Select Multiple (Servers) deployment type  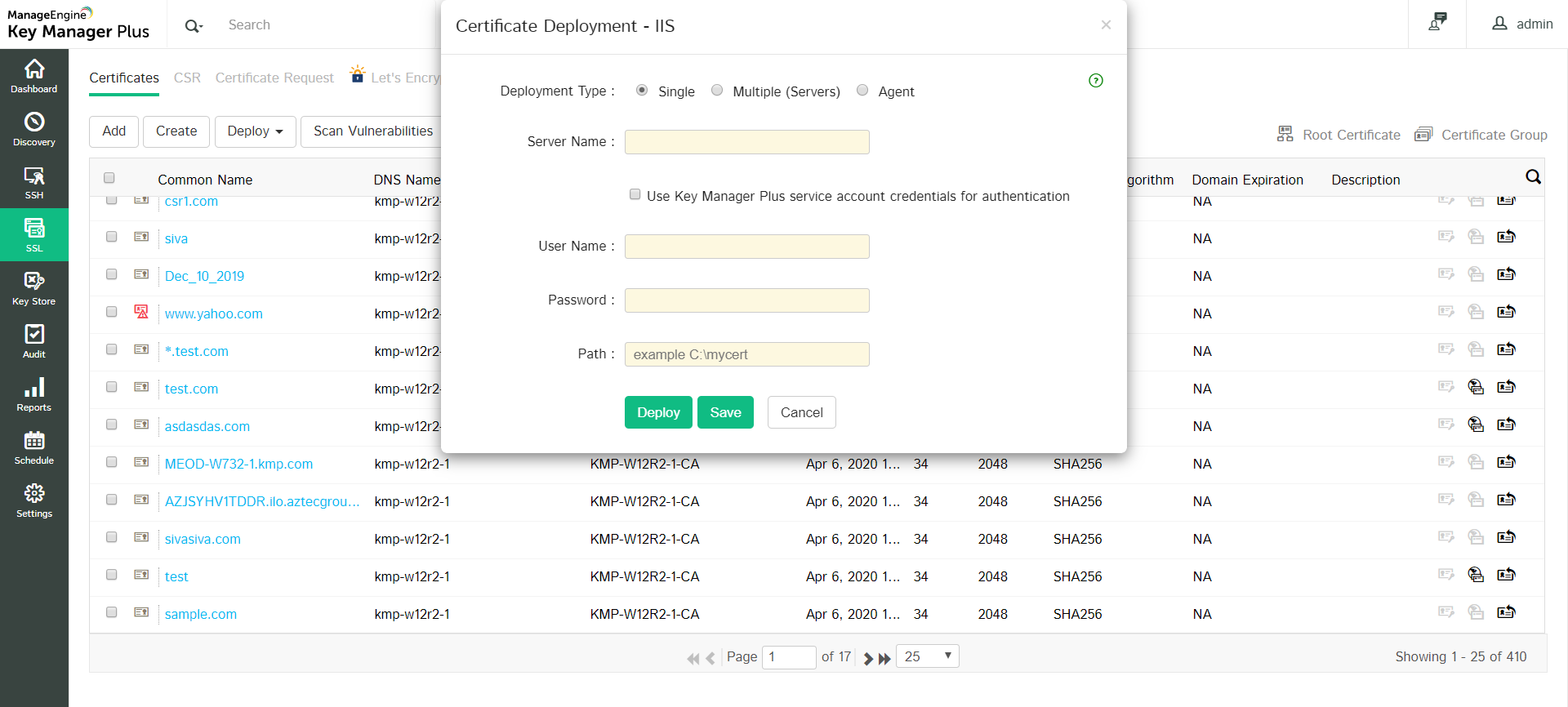point(717,91)
